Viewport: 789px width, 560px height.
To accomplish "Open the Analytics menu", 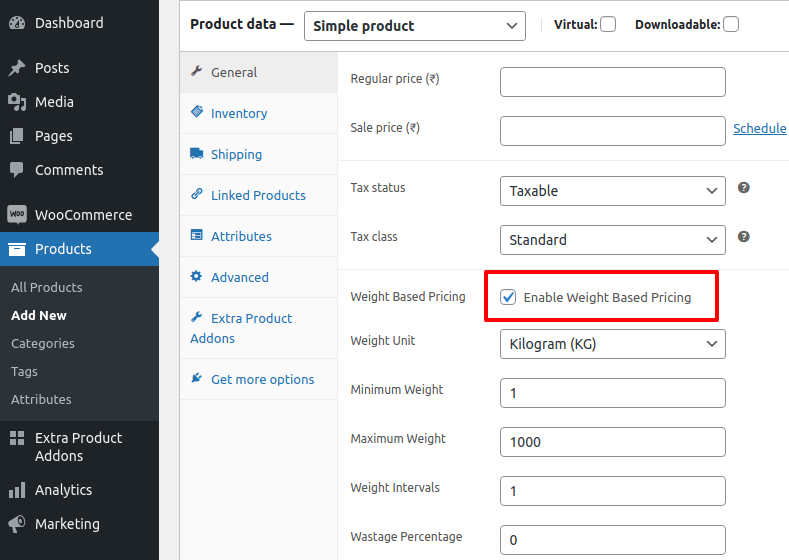I will tap(80, 490).
